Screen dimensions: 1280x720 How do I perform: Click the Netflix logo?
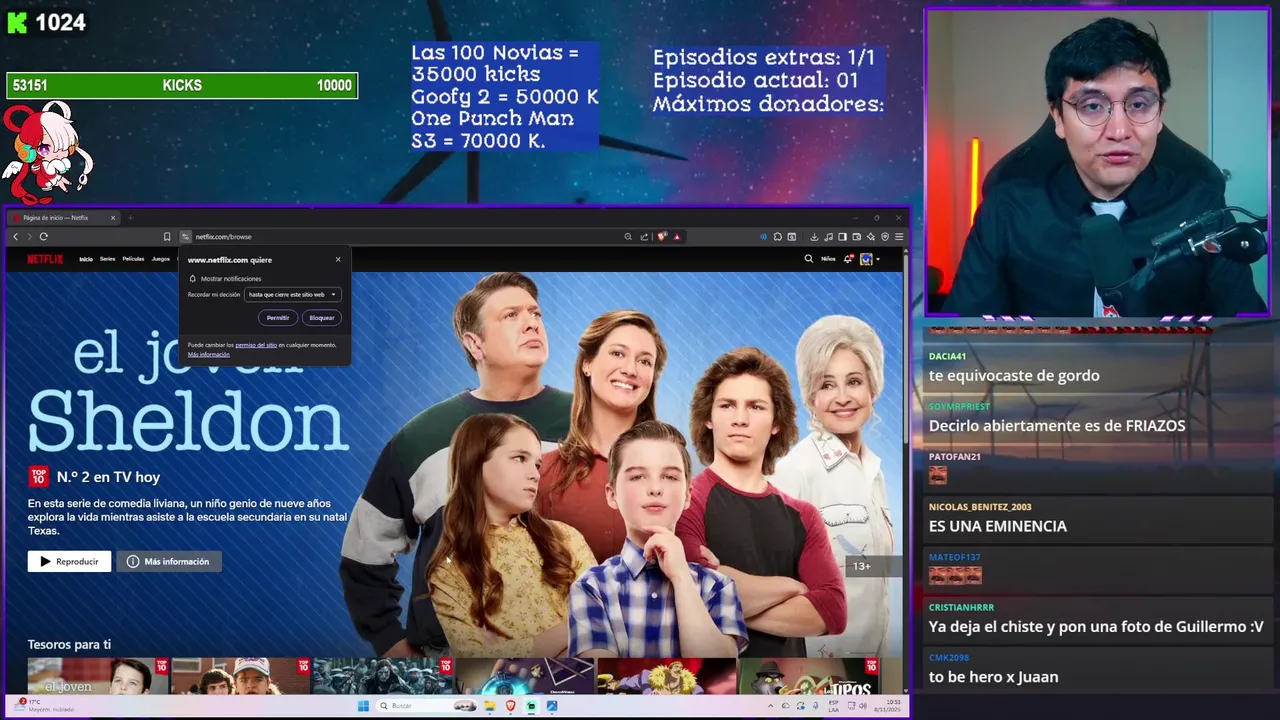44,259
